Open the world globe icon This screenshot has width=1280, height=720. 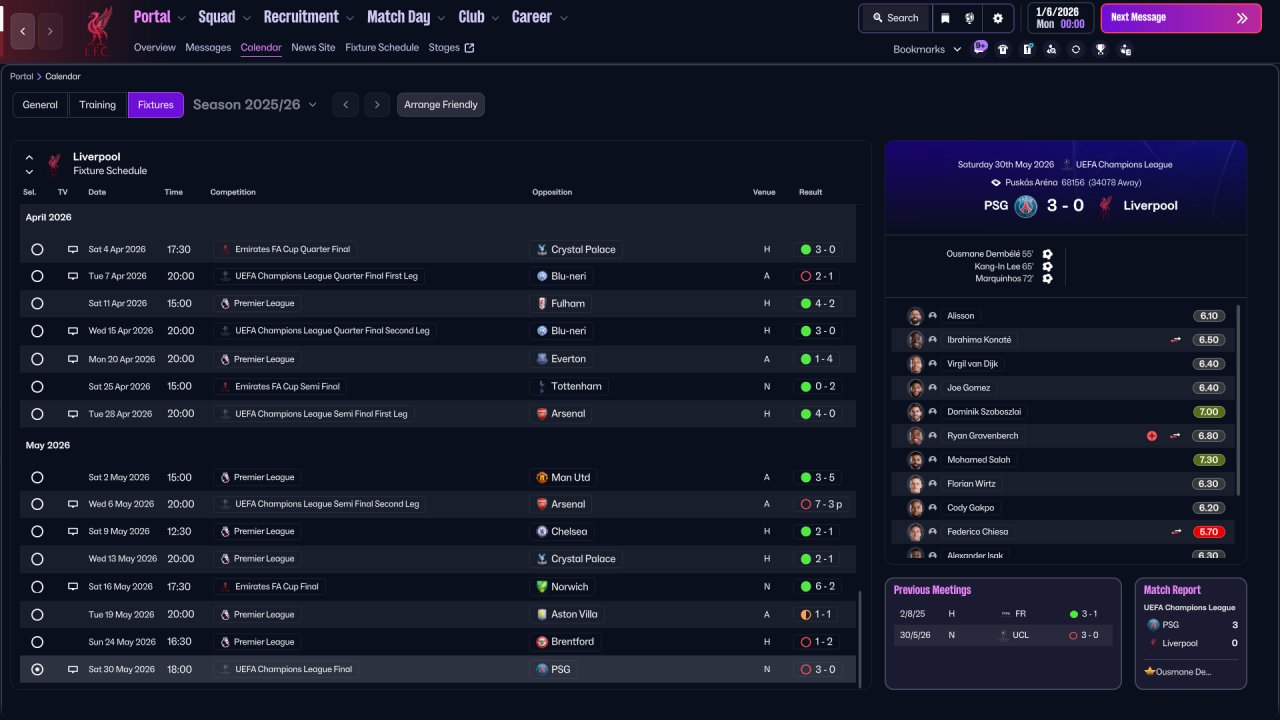point(970,18)
